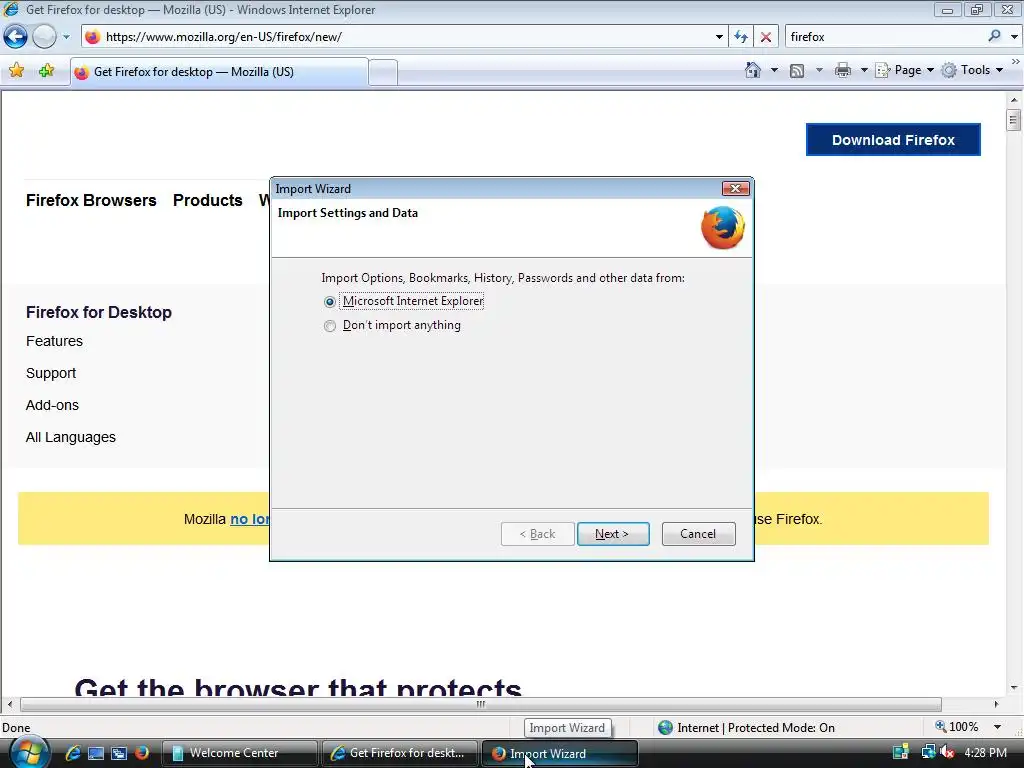Screen dimensions: 1024x768
Task: Close the Import Wizard with X
Action: (x=735, y=189)
